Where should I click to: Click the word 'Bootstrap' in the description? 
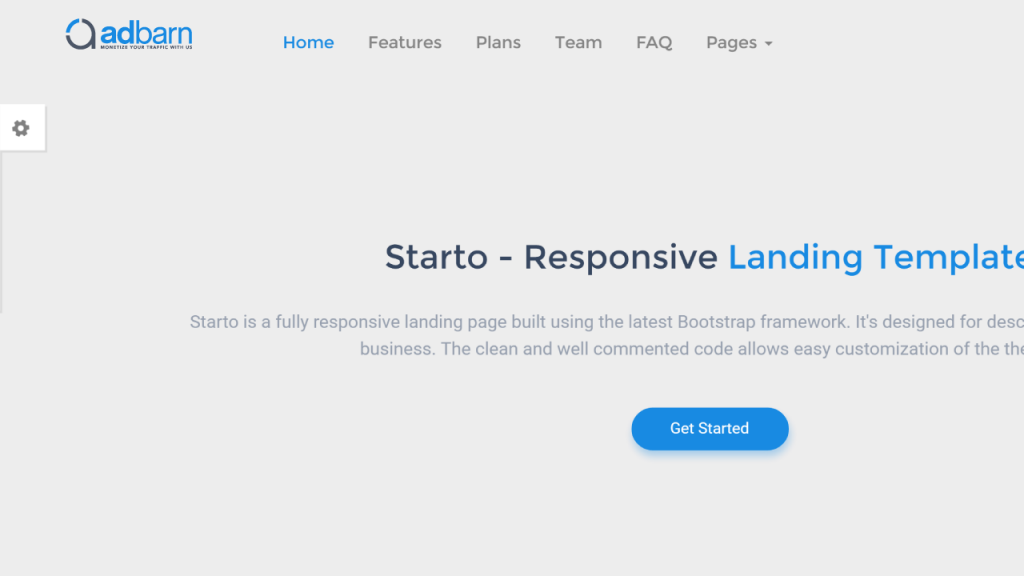click(x=716, y=322)
